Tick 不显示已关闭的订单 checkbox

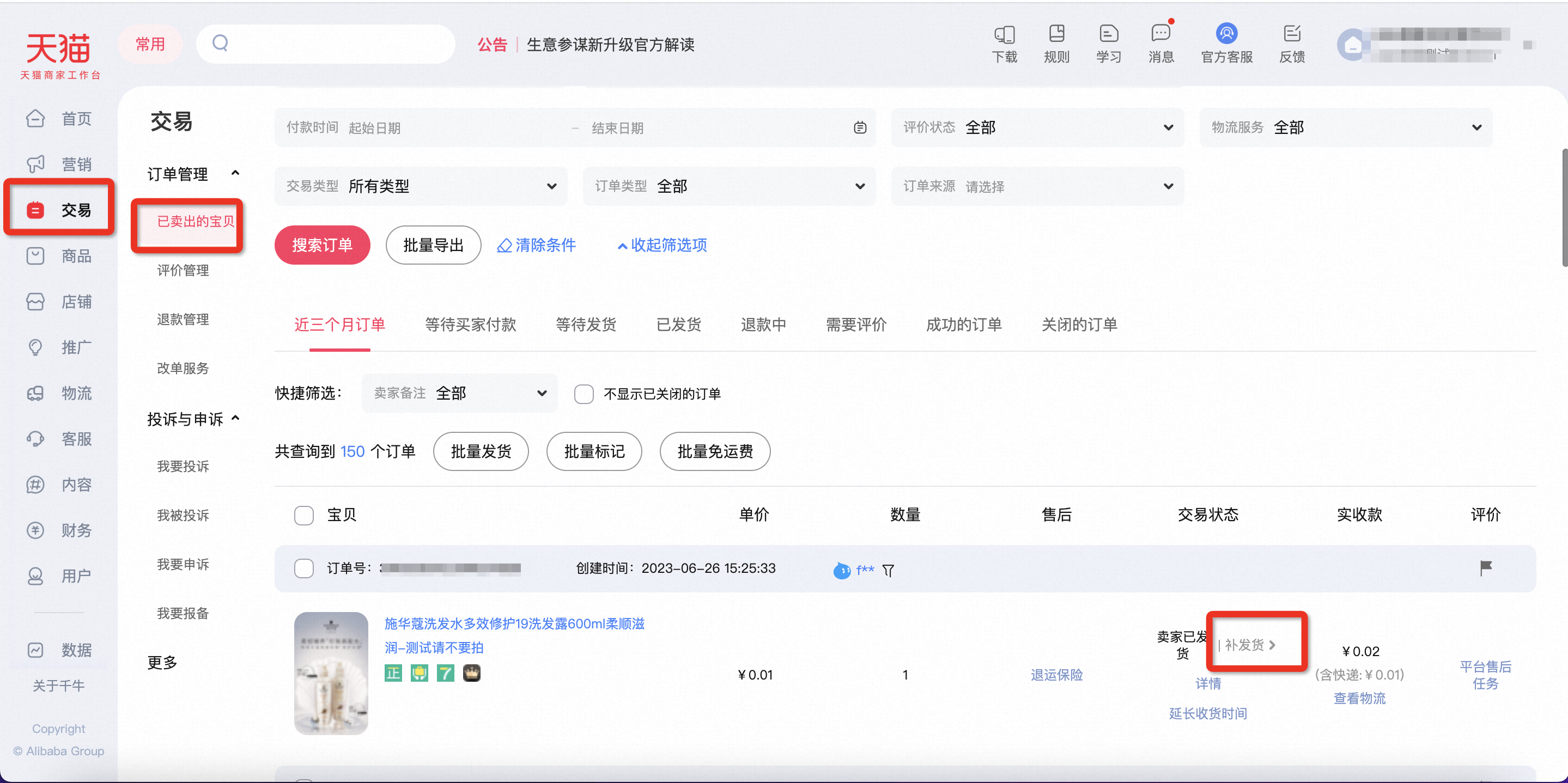tap(584, 394)
